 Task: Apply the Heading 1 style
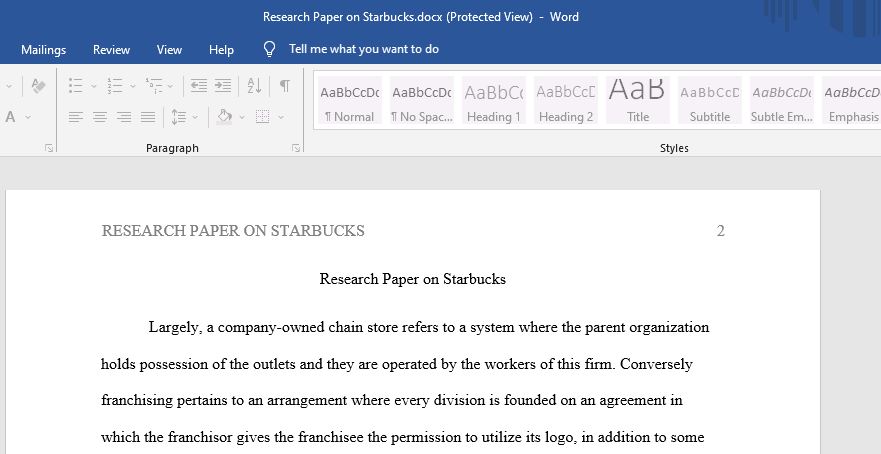tap(493, 101)
